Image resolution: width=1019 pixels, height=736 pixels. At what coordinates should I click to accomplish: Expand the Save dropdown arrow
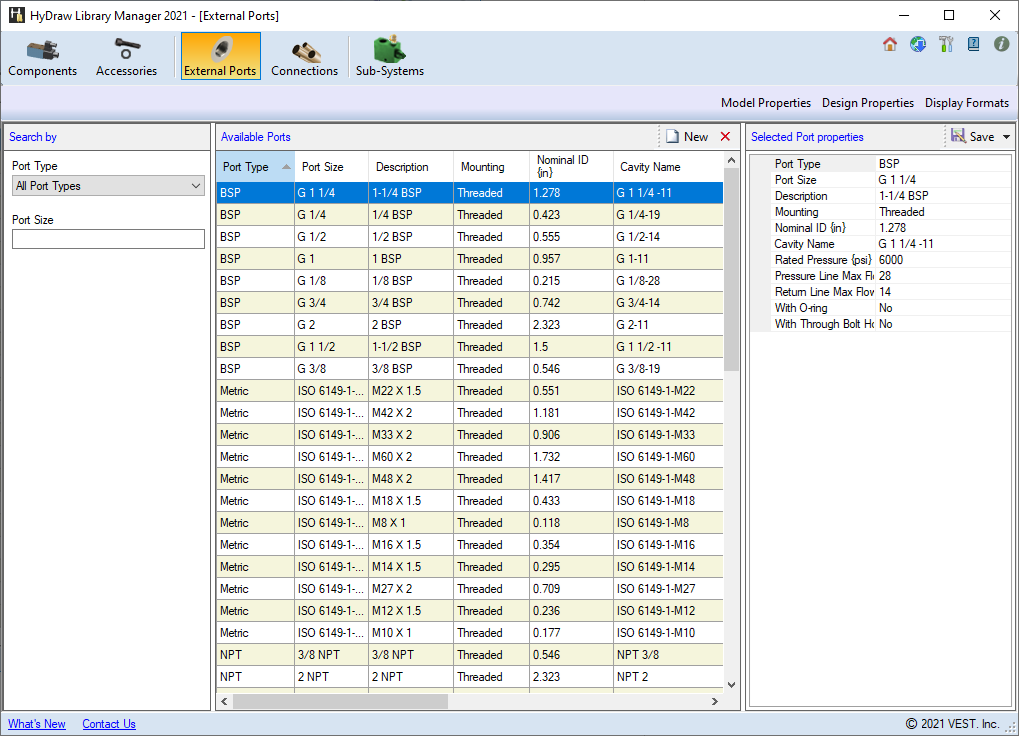(1007, 137)
